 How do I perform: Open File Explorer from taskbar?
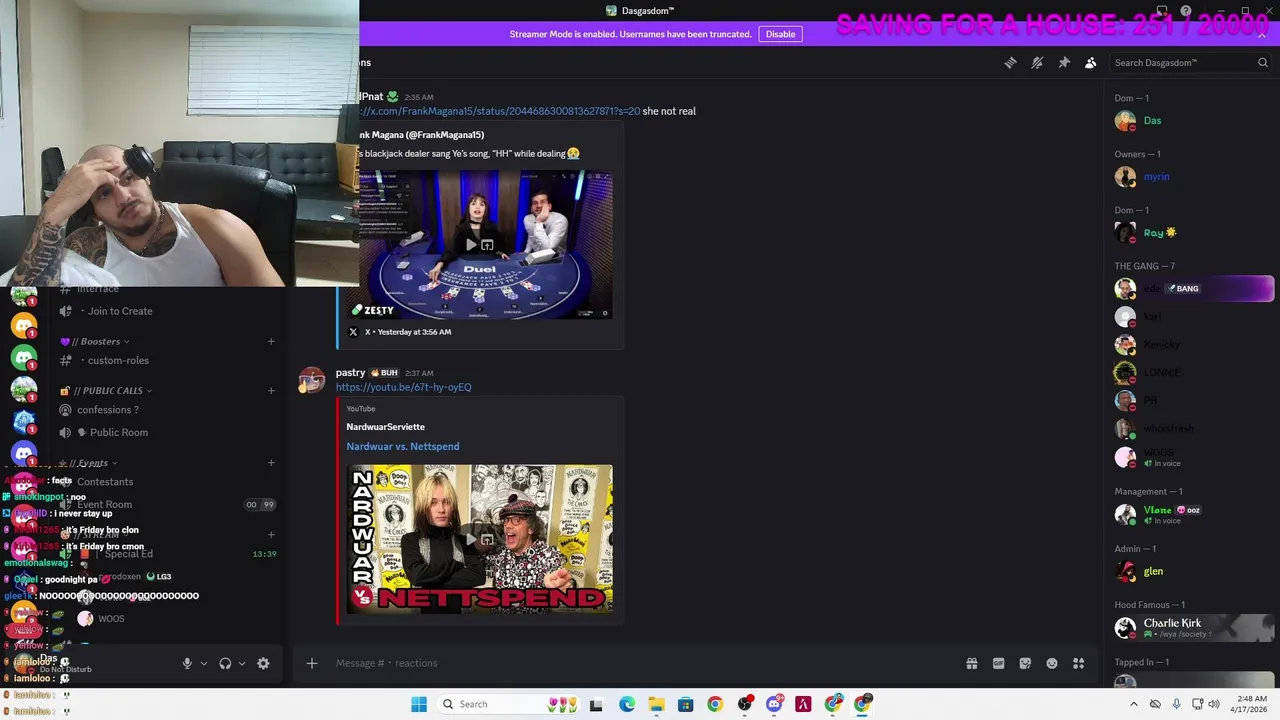click(656, 704)
